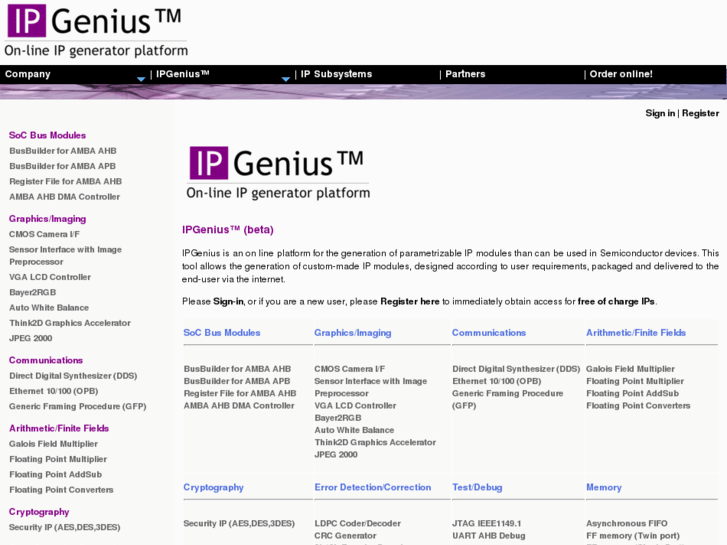This screenshot has height=545, width=727.
Task: Open AMBA AHB DMA Controller in the sidebar
Action: pos(64,197)
